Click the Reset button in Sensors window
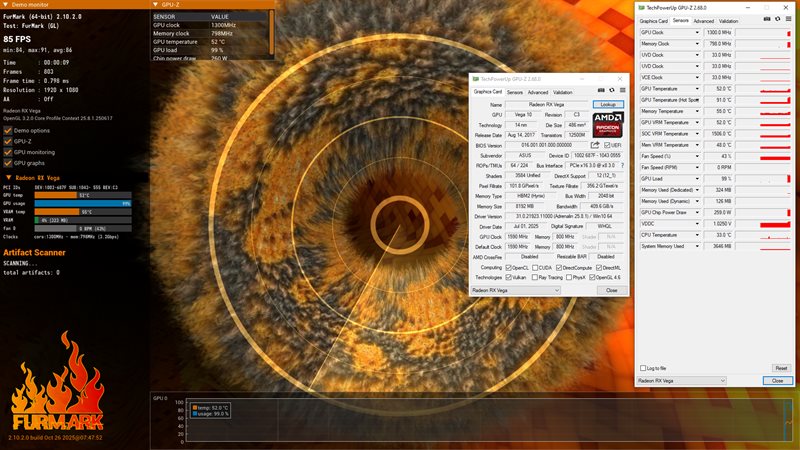The image size is (800, 450). tap(781, 368)
